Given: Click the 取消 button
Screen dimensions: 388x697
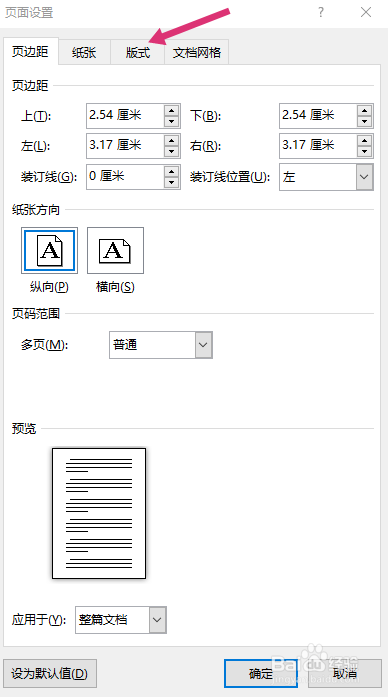Looking at the screenshot, I should 345,673.
